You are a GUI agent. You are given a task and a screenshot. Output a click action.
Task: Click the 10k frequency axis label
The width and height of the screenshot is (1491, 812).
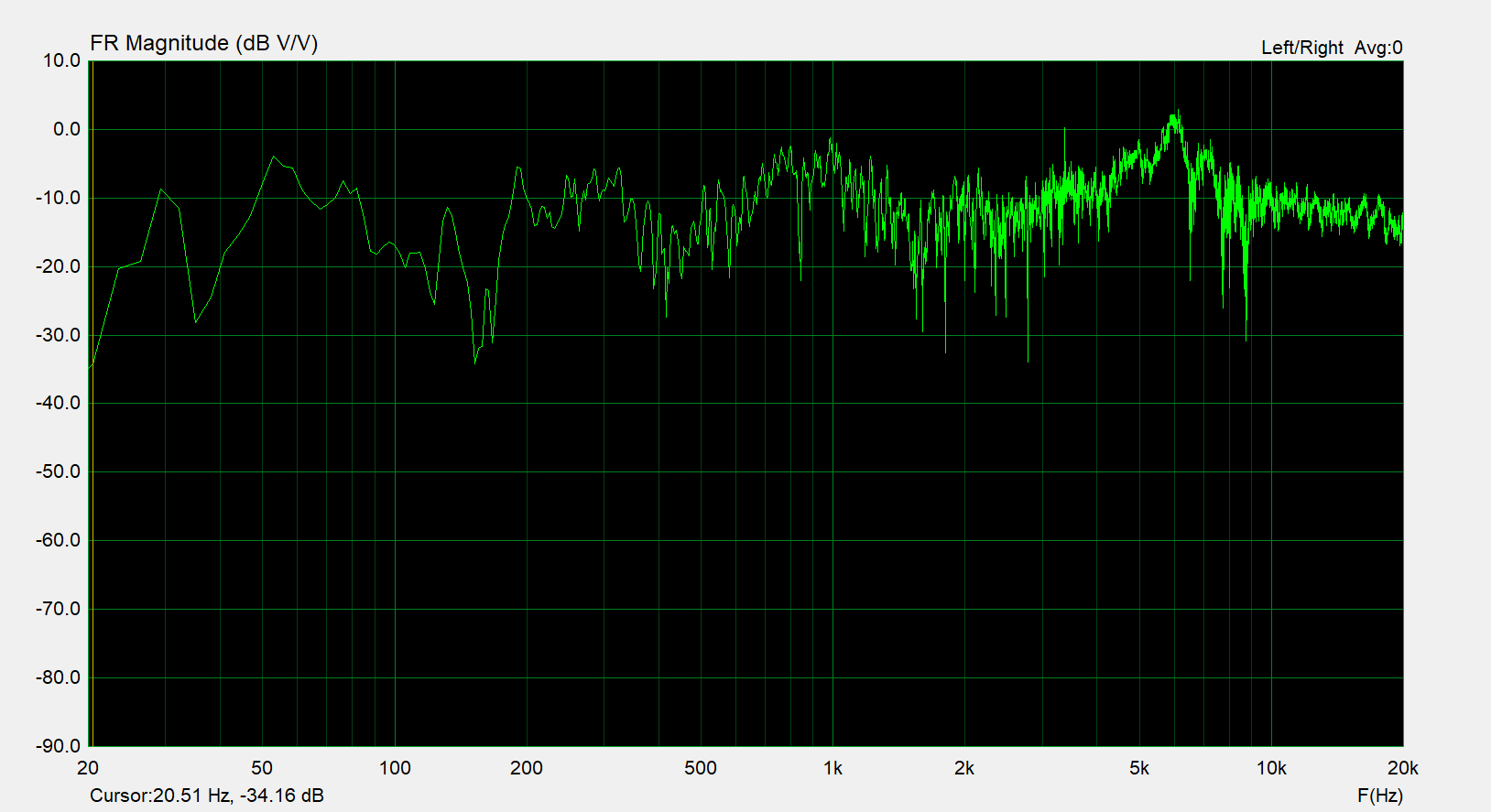pos(1271,768)
